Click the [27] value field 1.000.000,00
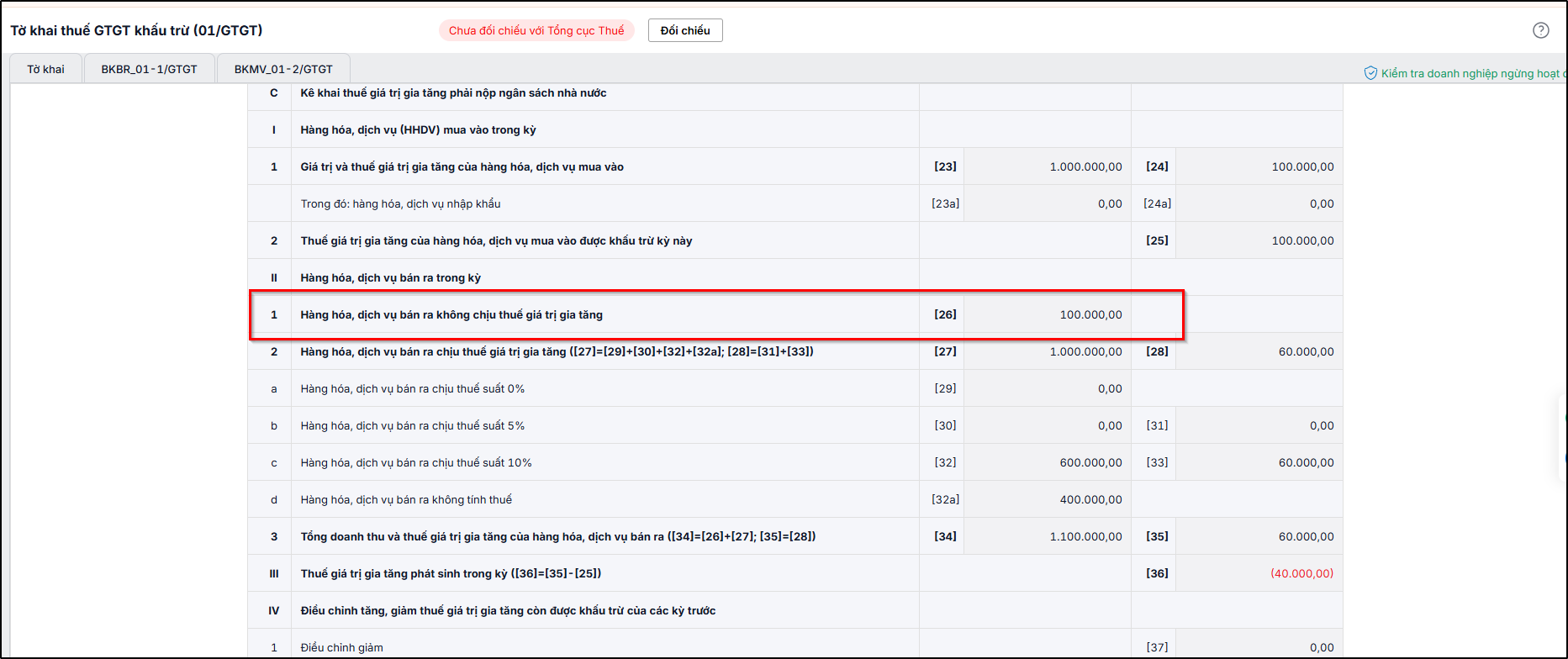 tap(1047, 351)
